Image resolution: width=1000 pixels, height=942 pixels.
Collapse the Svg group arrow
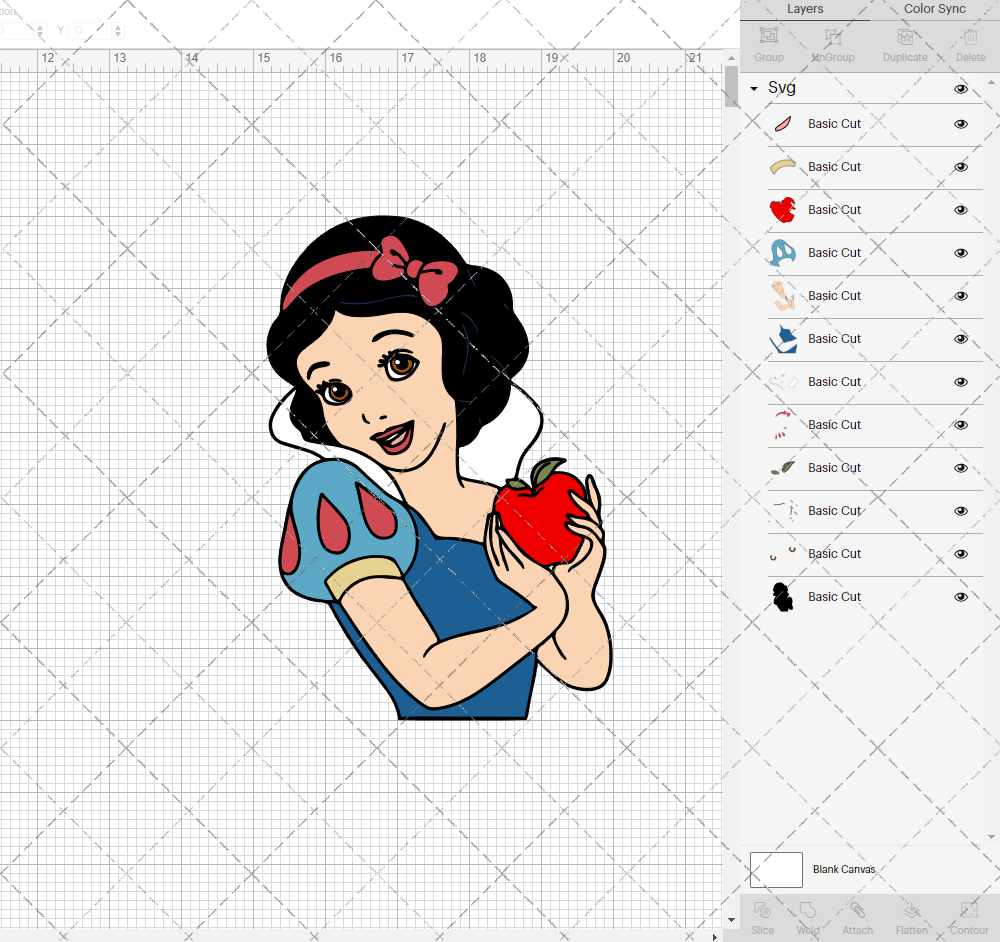pos(754,89)
